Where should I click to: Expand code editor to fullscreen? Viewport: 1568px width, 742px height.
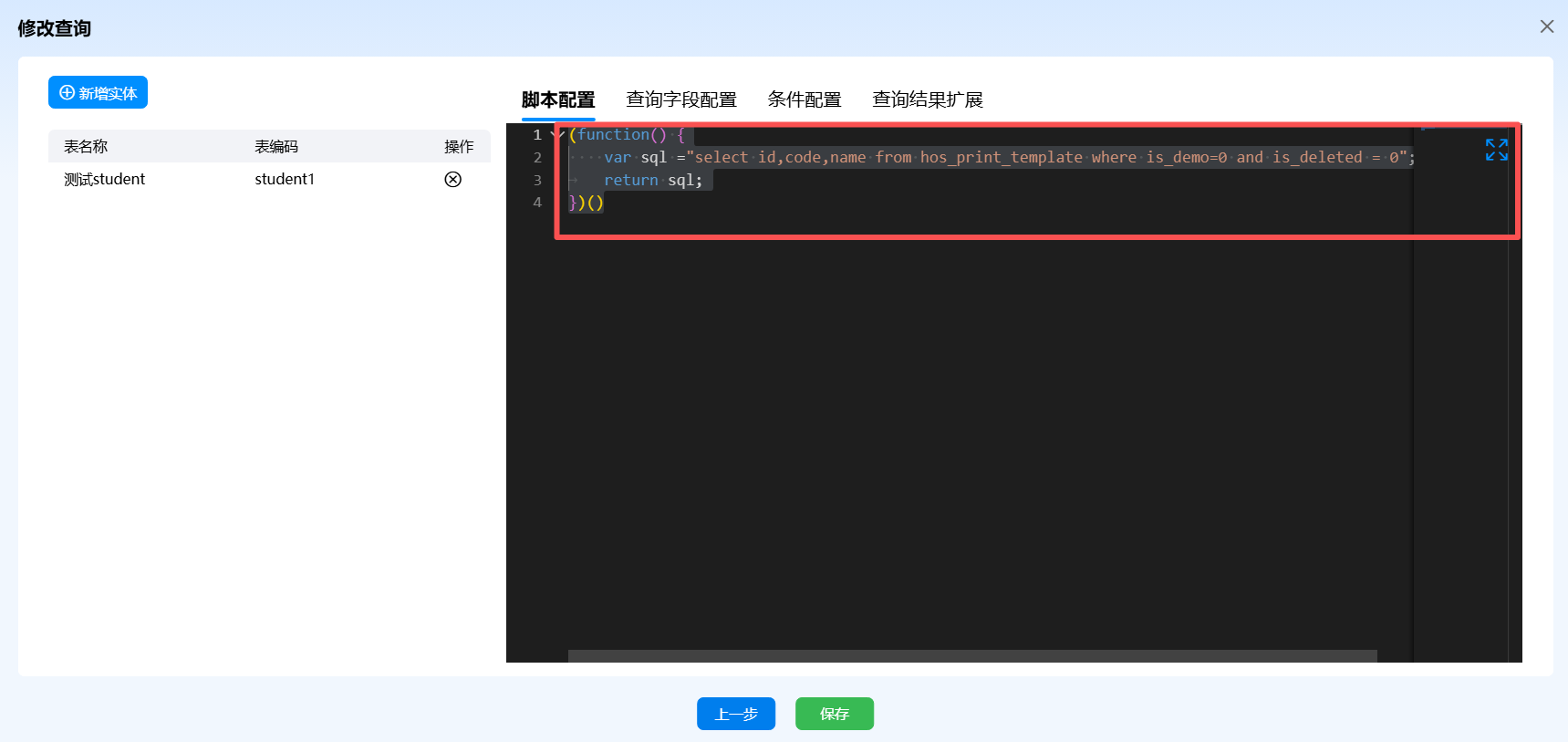click(1496, 150)
